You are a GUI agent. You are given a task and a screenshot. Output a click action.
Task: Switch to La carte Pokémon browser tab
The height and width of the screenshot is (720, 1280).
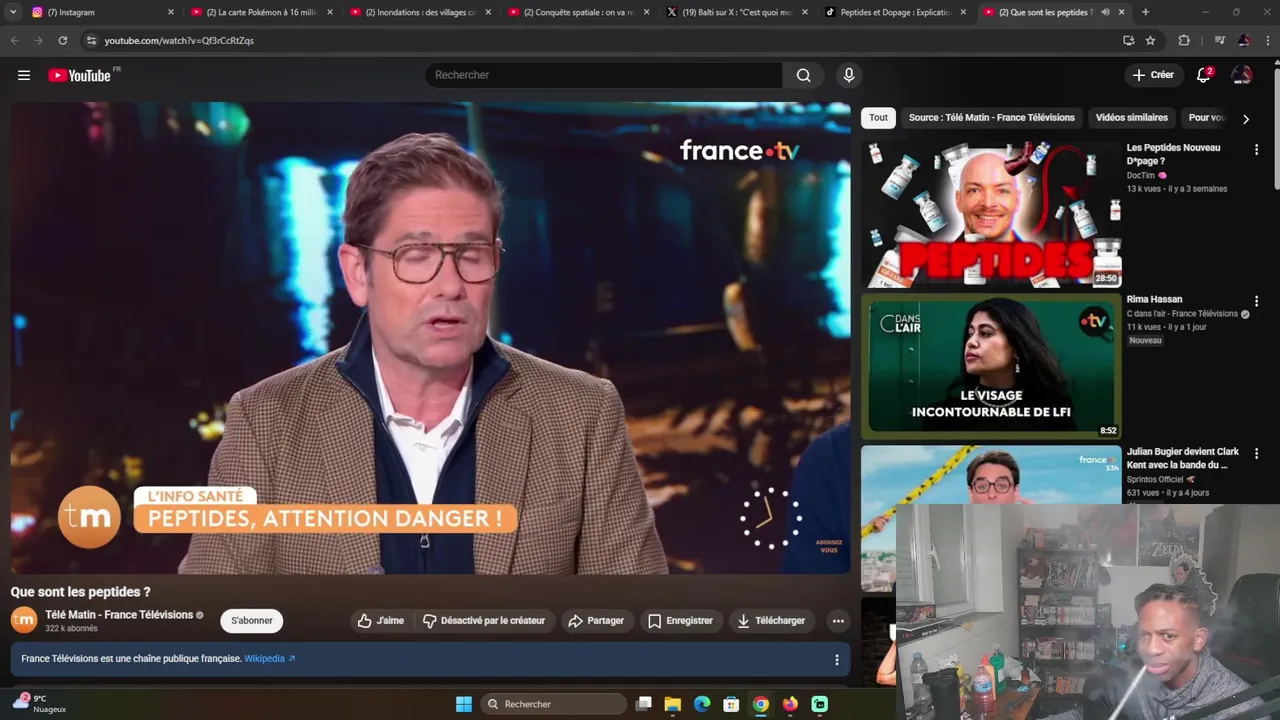[x=260, y=12]
